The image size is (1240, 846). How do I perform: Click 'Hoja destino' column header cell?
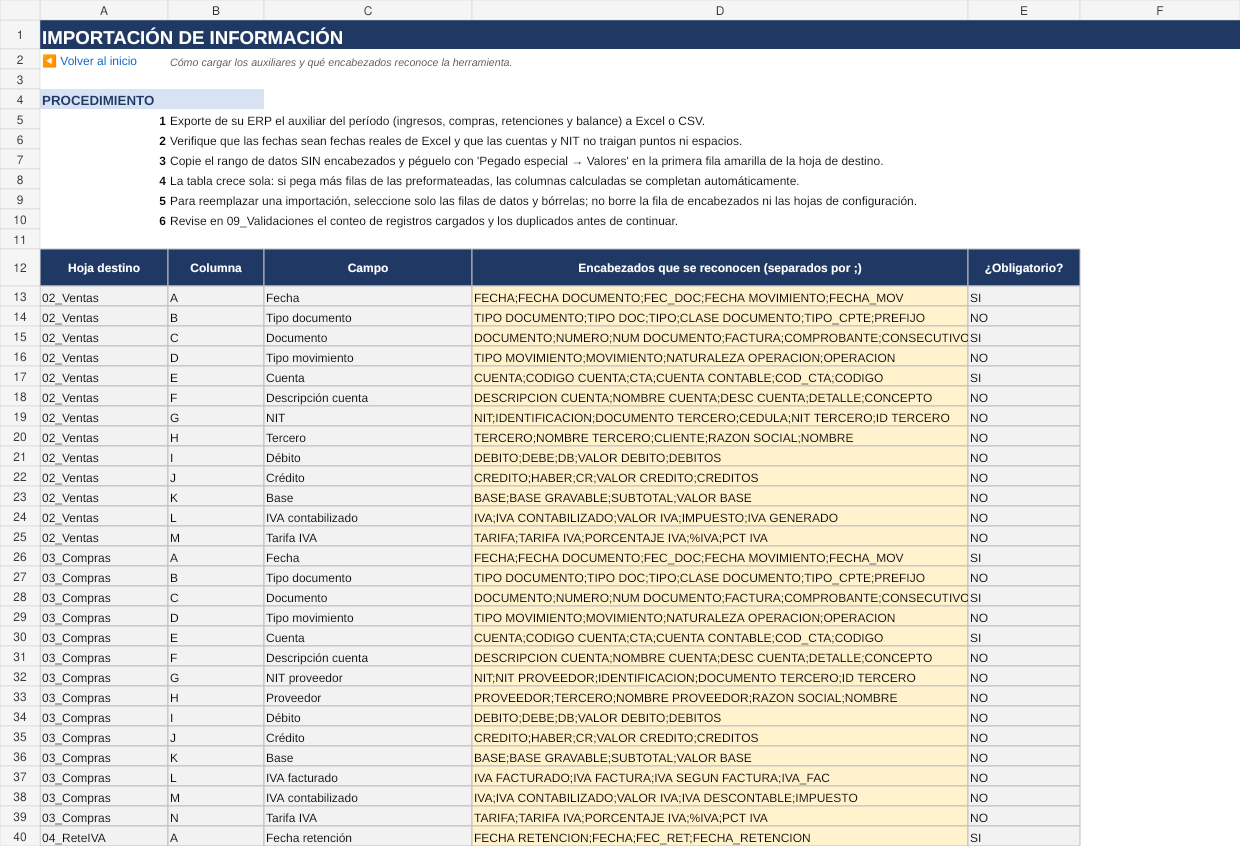coord(104,268)
